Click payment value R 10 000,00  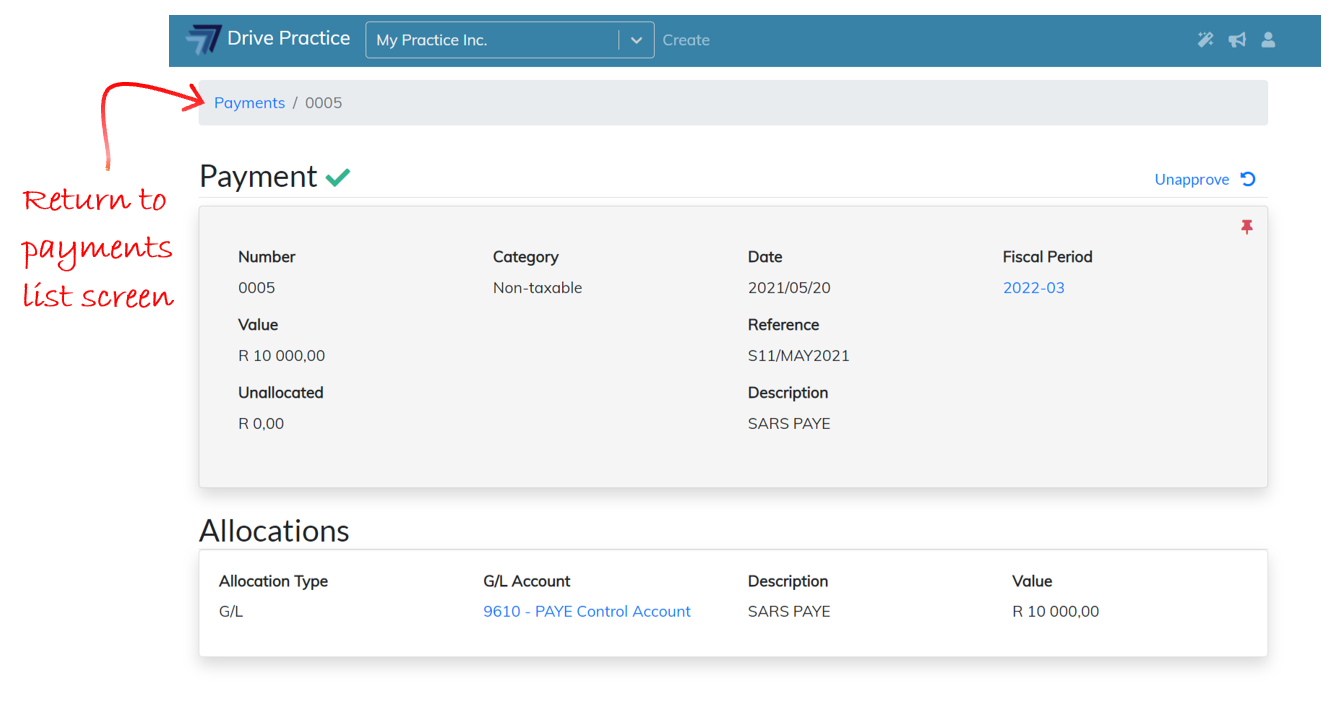(x=281, y=356)
